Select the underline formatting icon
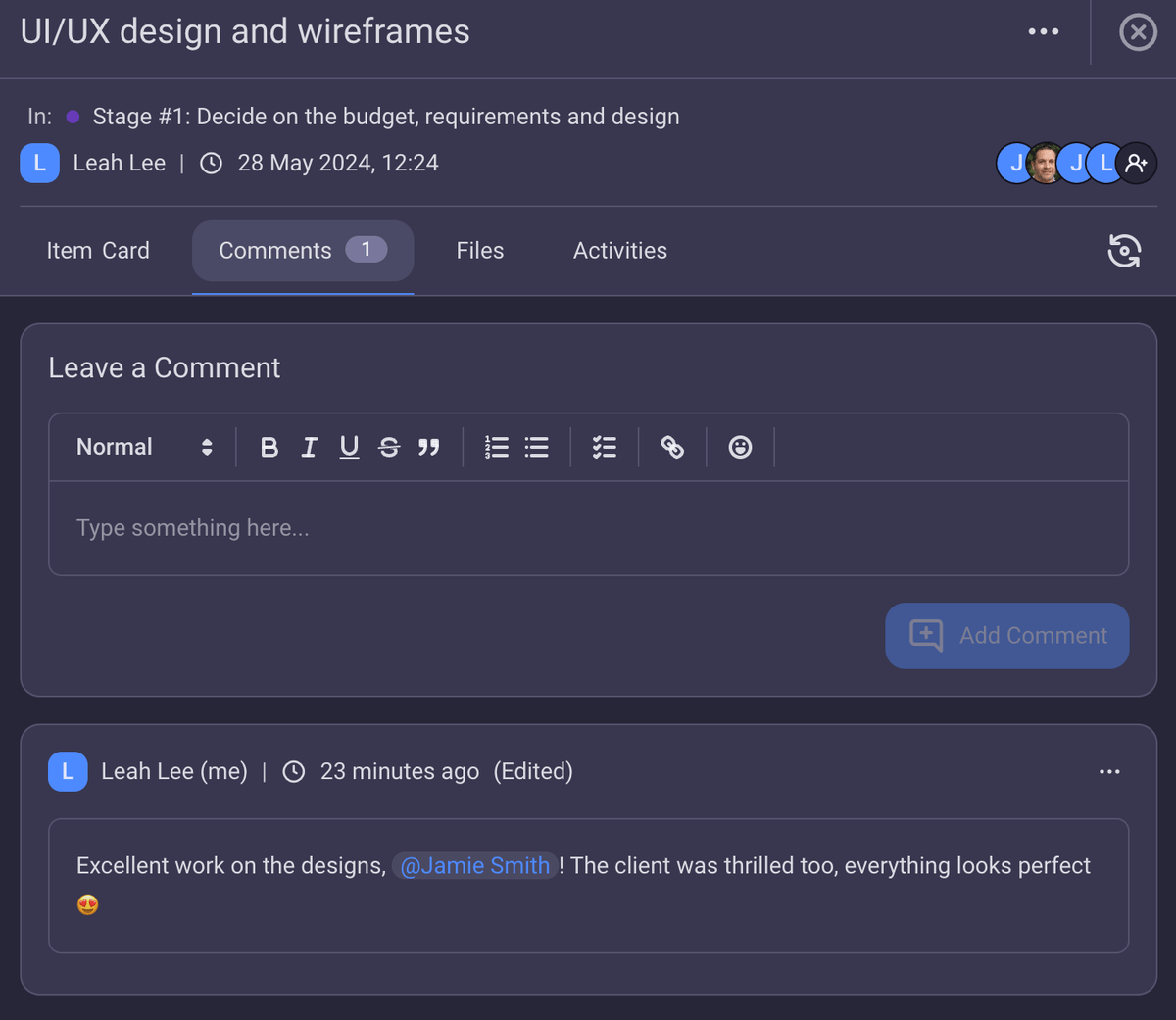 [x=349, y=447]
